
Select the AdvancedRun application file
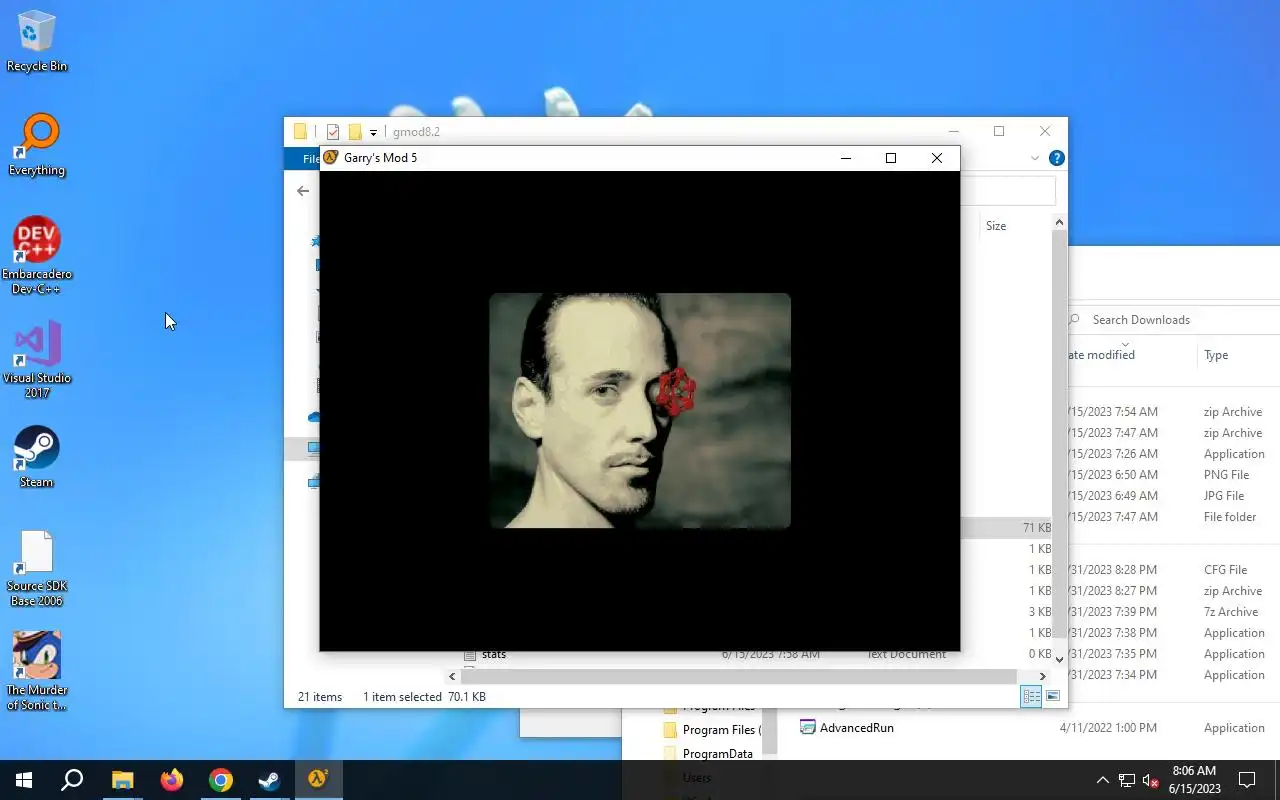(847, 728)
